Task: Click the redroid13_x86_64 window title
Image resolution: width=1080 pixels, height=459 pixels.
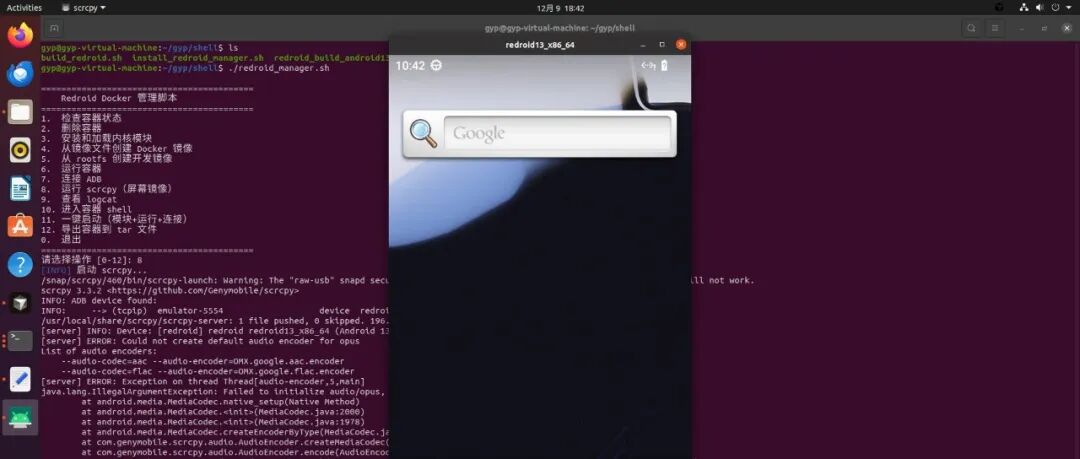Action: pos(540,45)
